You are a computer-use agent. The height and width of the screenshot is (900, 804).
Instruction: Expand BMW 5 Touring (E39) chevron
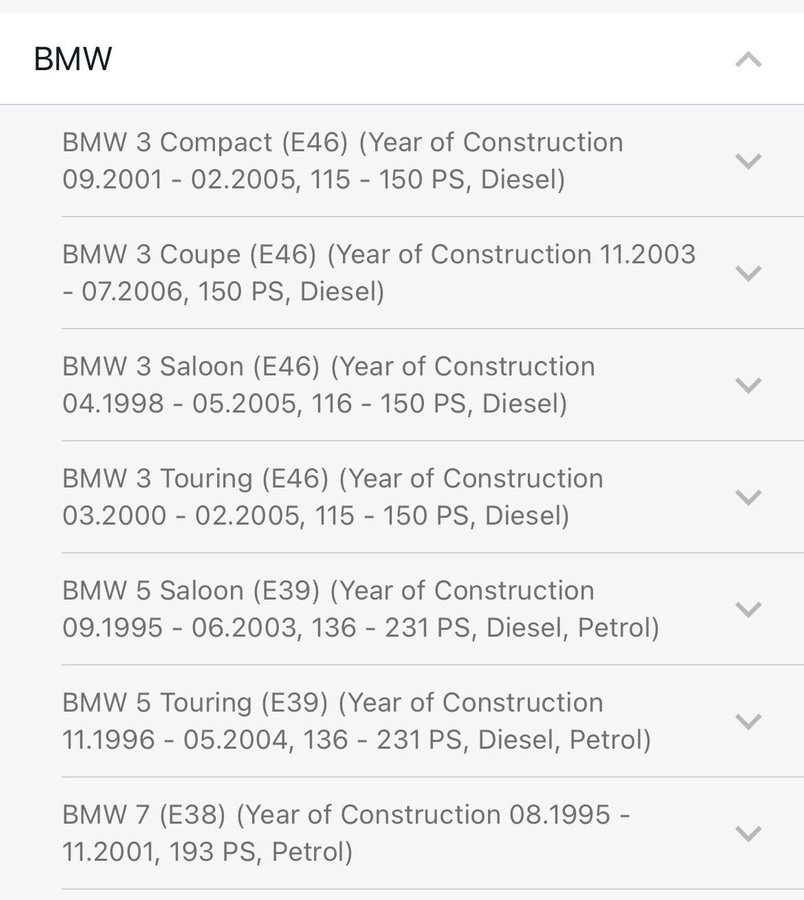[x=748, y=721]
